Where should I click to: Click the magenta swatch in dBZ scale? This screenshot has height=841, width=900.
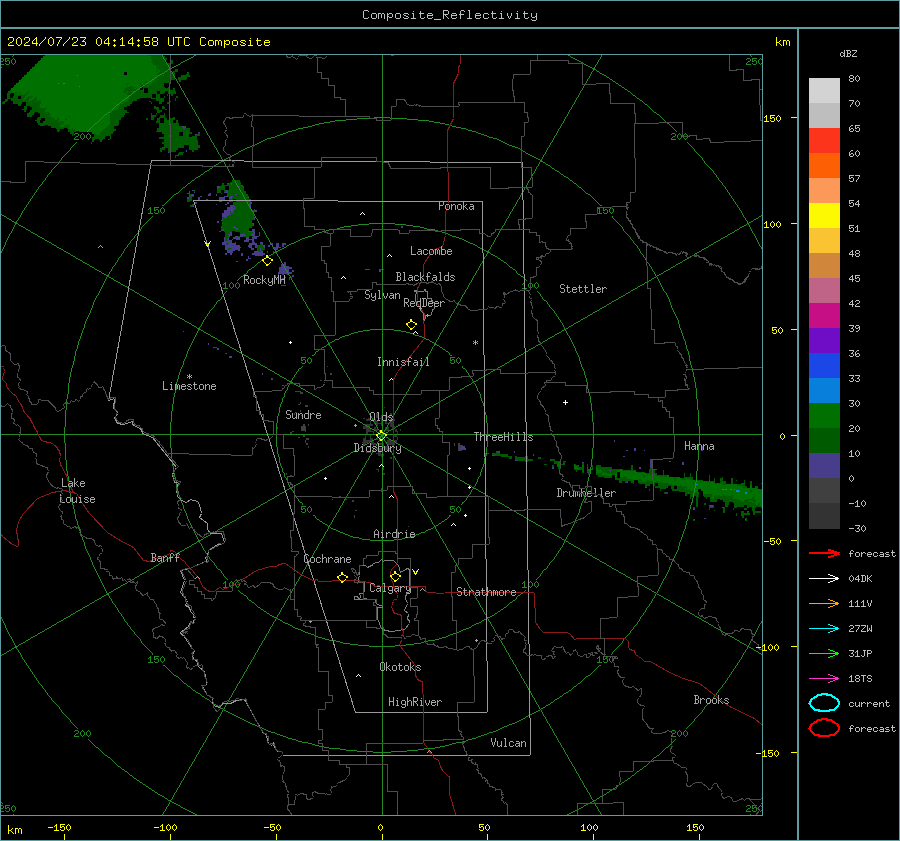(x=824, y=316)
